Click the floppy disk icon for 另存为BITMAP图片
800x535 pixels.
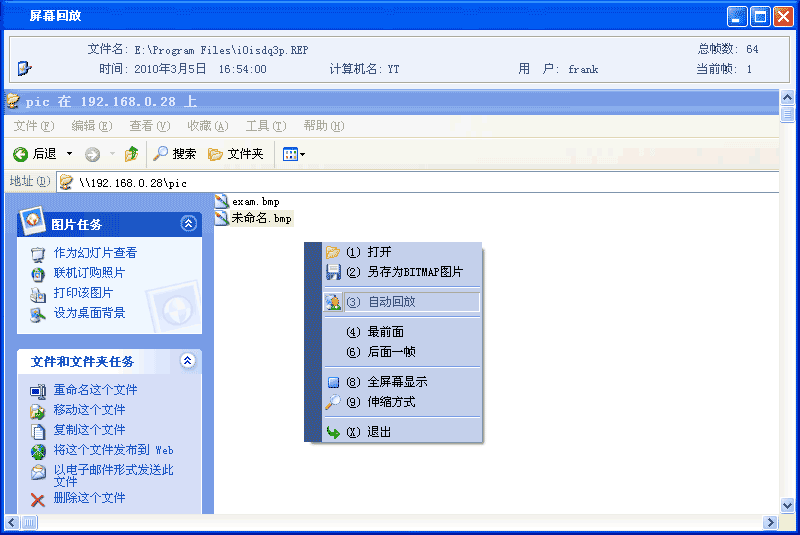pos(334,271)
